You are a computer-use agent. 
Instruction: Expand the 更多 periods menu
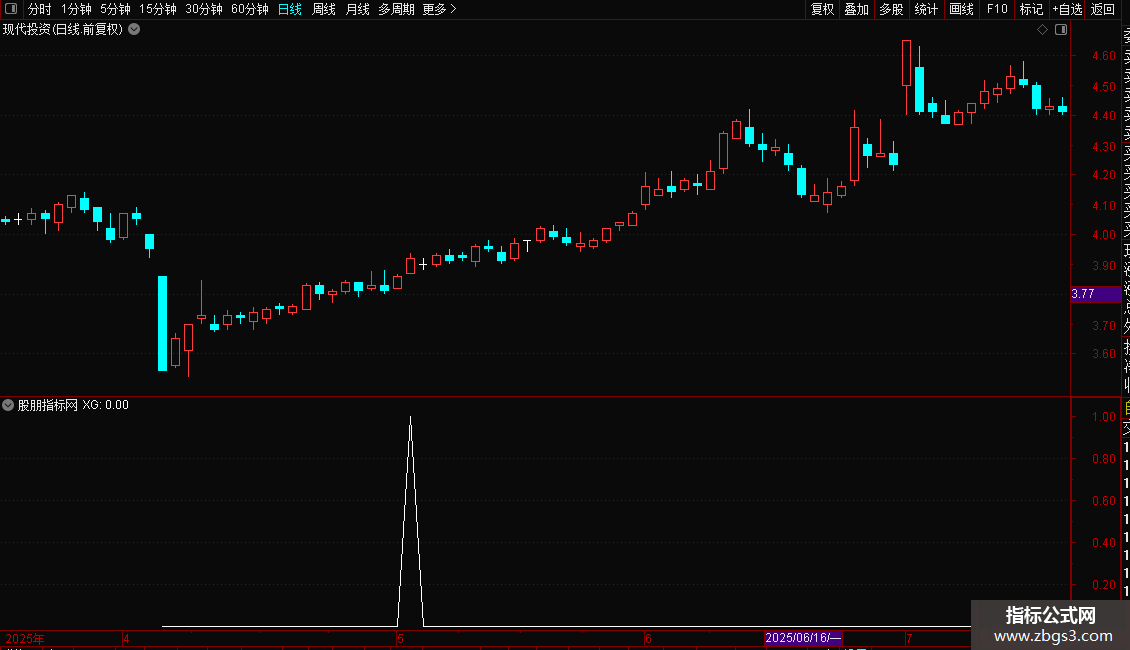click(x=440, y=9)
